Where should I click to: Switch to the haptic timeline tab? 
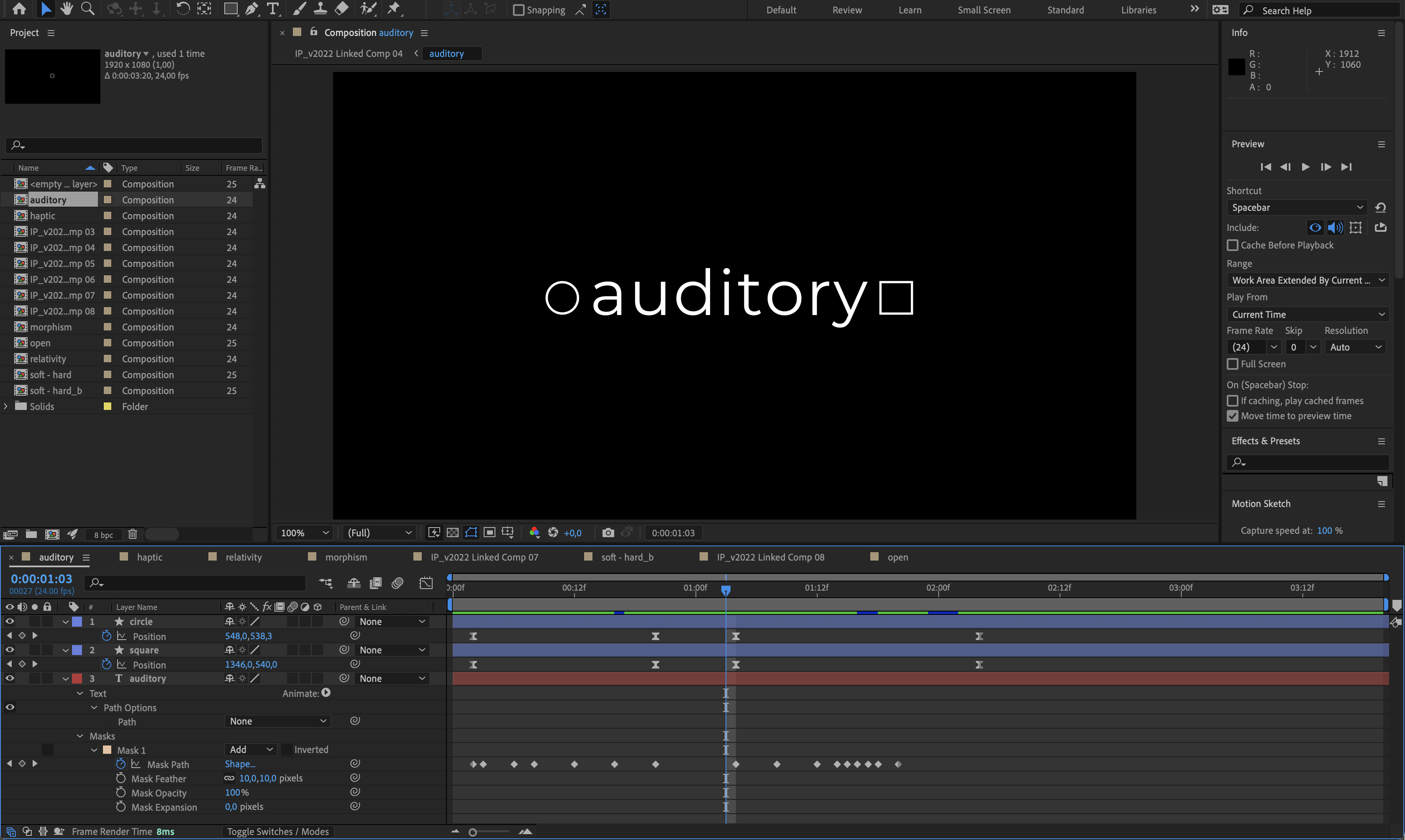click(x=149, y=557)
